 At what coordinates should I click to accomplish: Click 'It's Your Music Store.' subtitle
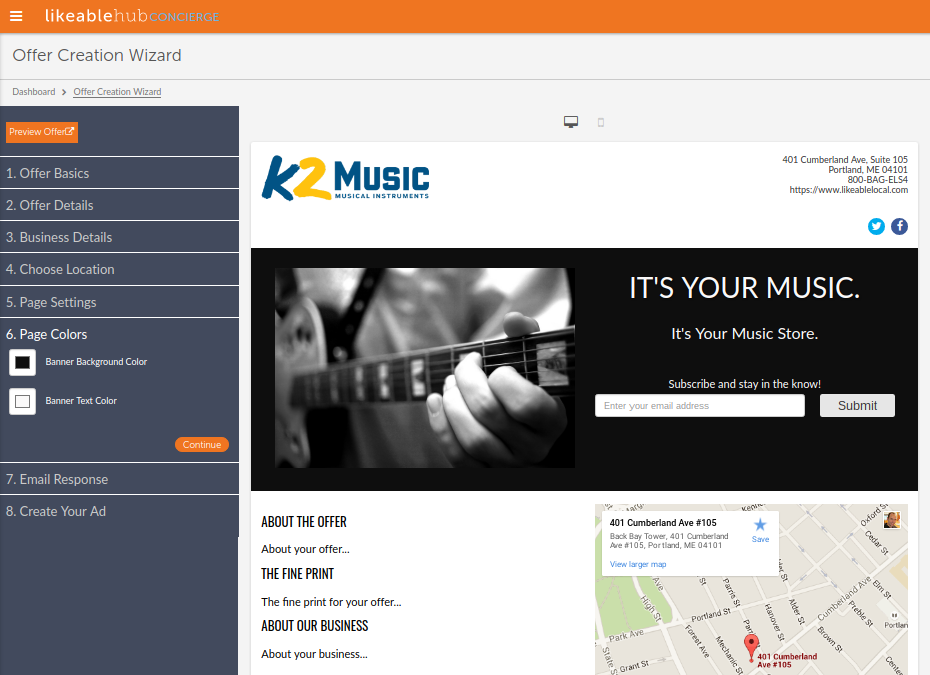click(744, 334)
